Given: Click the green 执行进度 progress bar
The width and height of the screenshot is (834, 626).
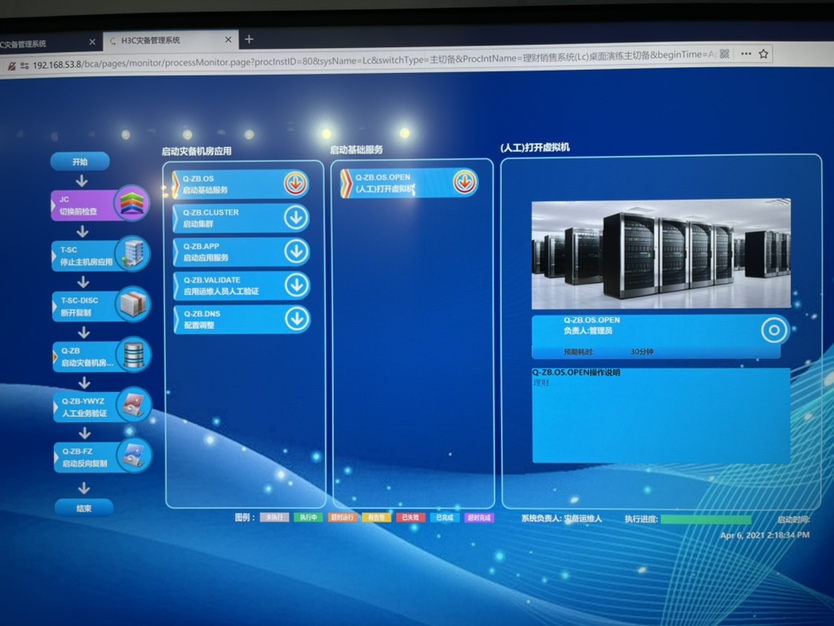Looking at the screenshot, I should coord(706,520).
